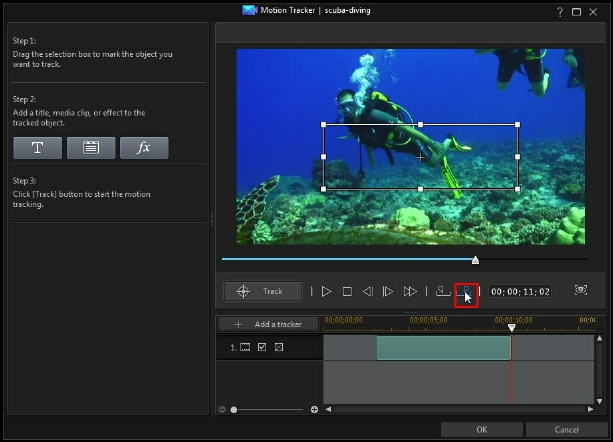613x442 pixels.
Task: Add a media clip to tracked object
Action: pyautogui.click(x=91, y=148)
